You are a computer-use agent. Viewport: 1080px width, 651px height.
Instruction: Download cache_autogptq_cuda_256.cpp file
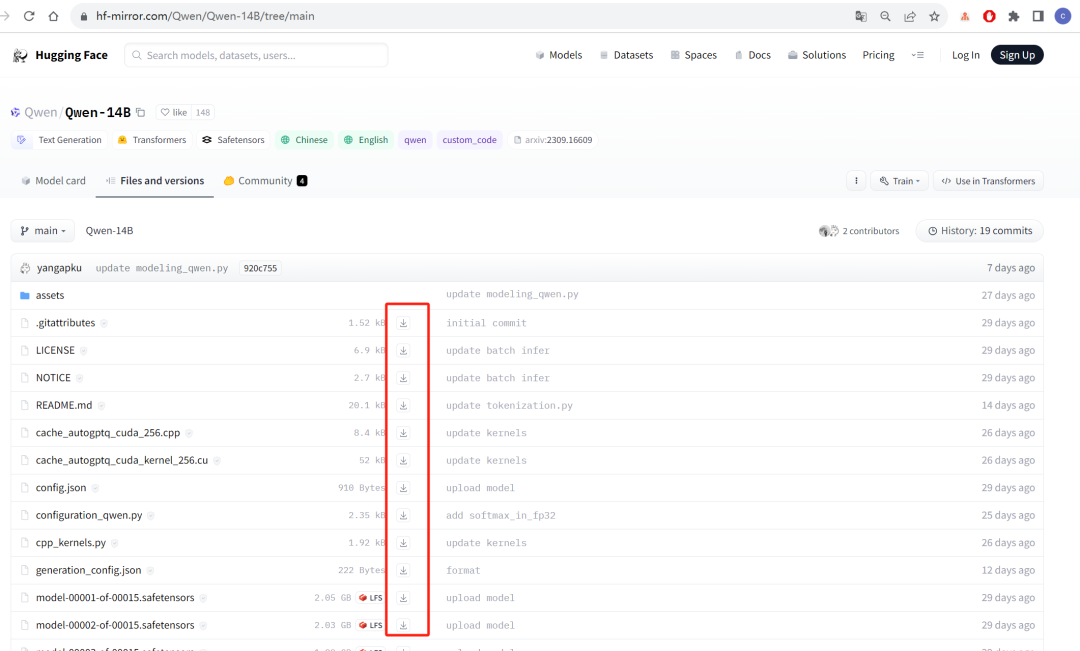coord(404,433)
